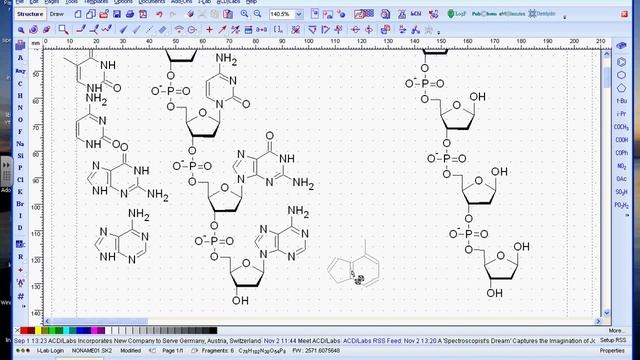Switch to Structure mode
Image resolution: width=640 pixels, height=360 pixels.
pos(30,14)
